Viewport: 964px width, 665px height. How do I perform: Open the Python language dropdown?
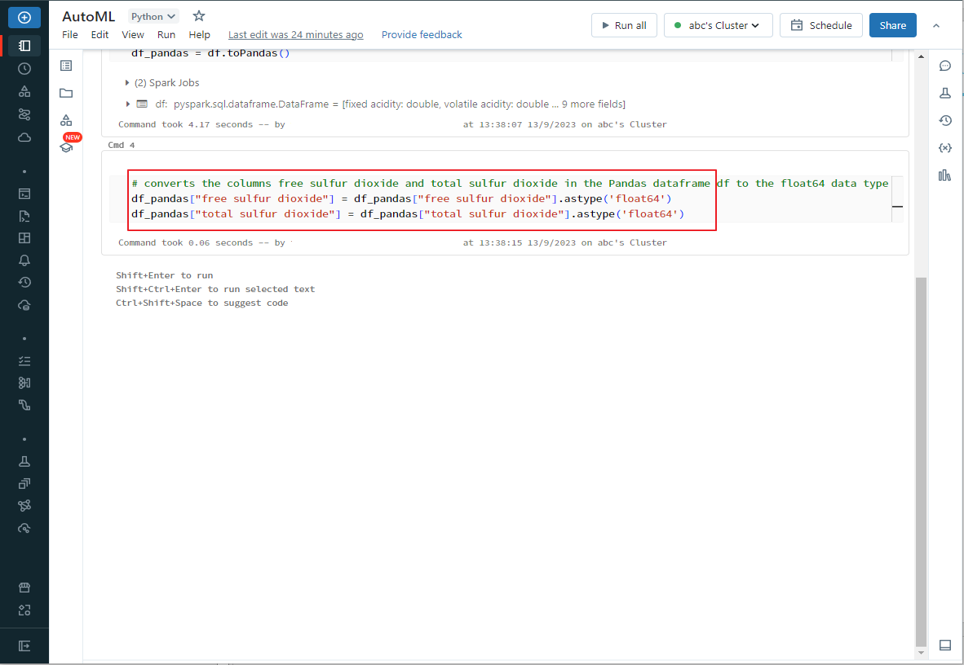pyautogui.click(x=154, y=16)
